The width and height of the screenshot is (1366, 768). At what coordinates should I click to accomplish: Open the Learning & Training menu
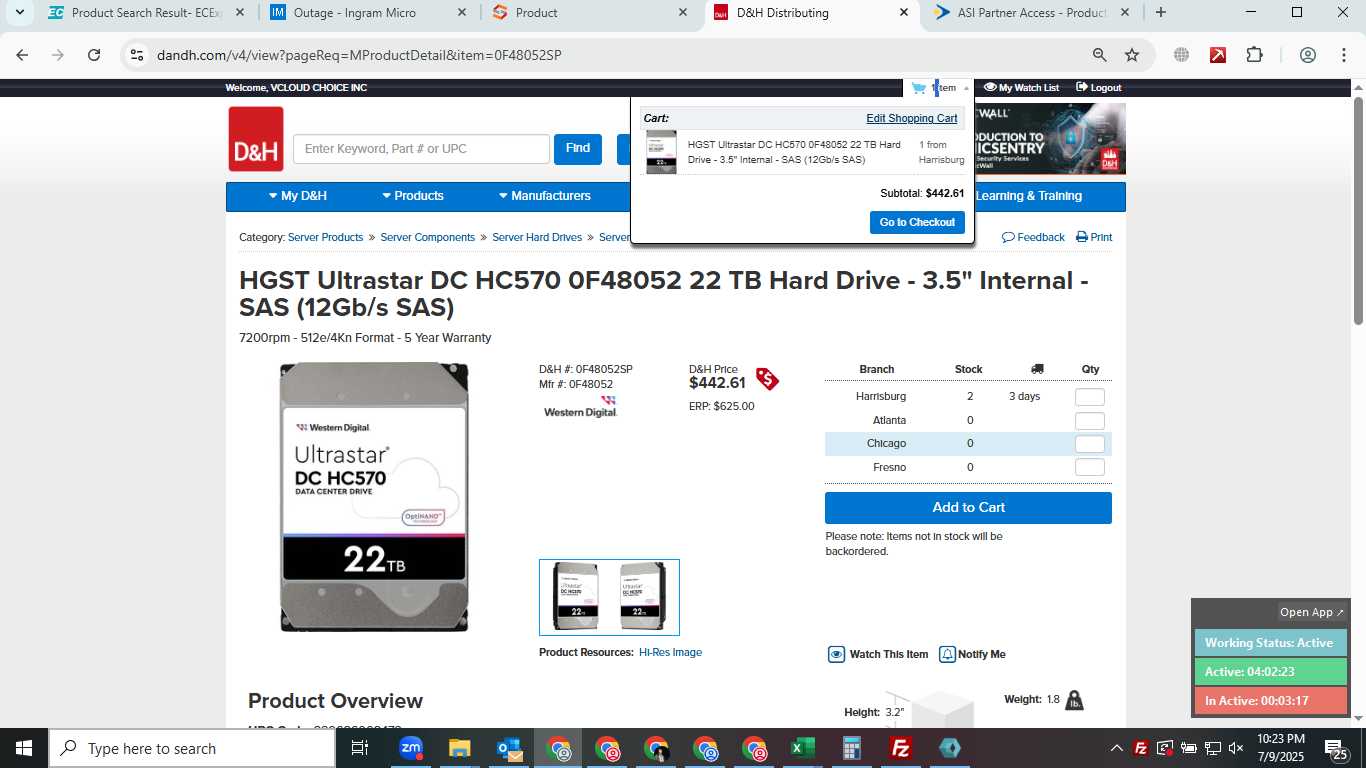coord(1028,196)
